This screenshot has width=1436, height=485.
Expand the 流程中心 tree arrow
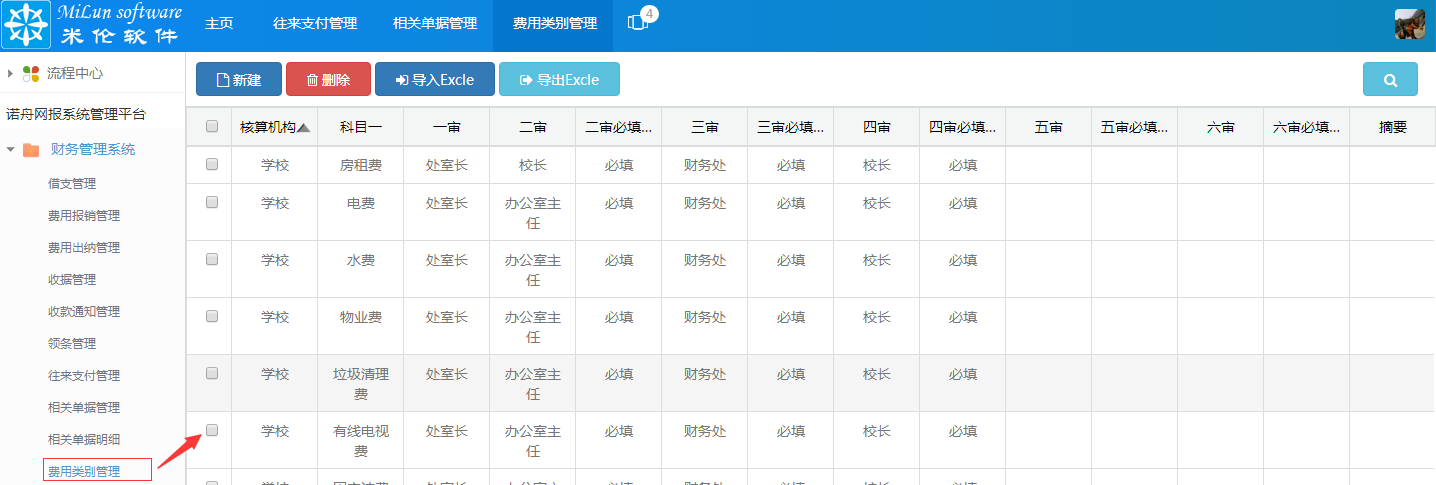[10, 73]
